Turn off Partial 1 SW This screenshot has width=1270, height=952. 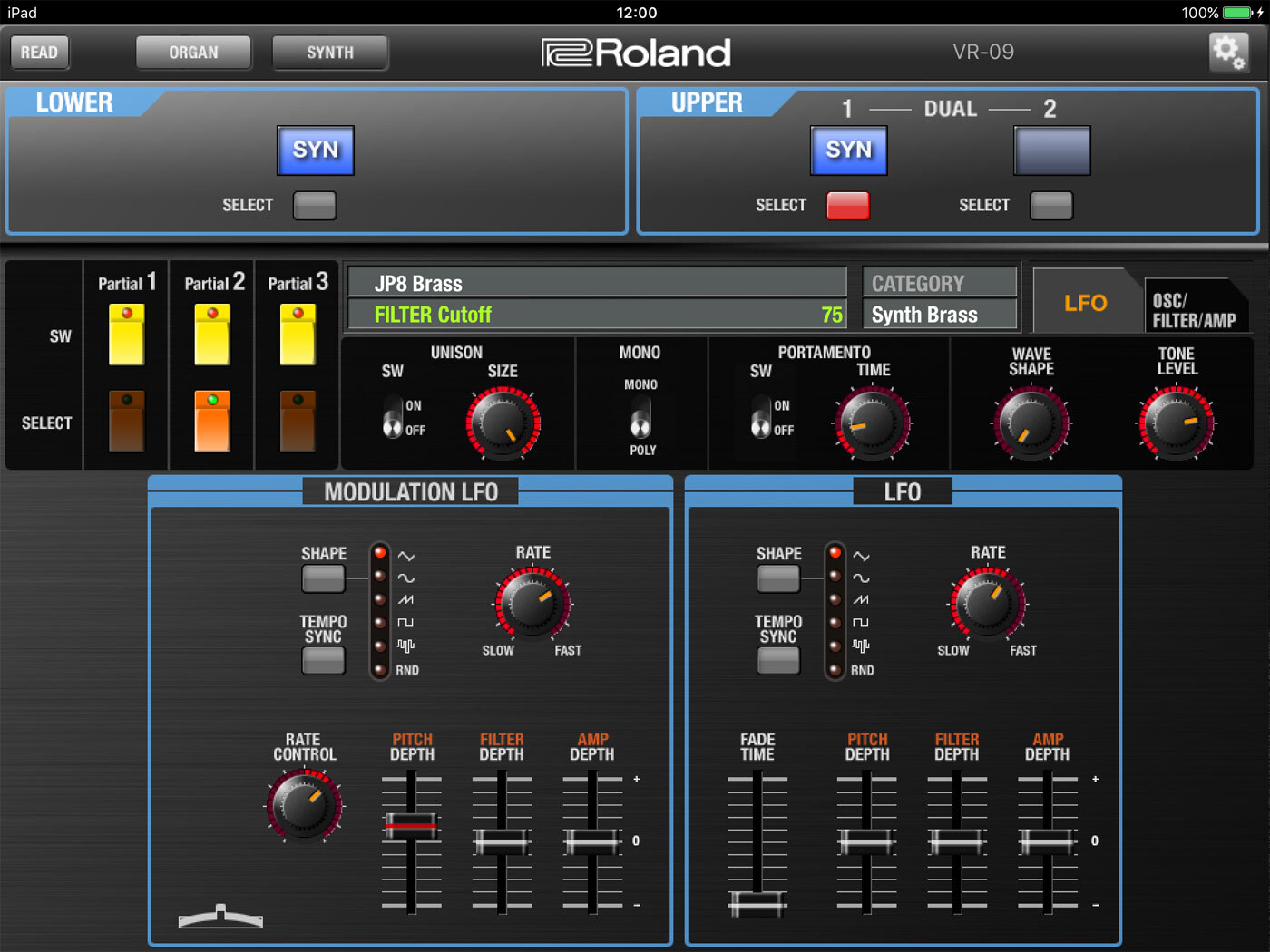click(x=126, y=335)
